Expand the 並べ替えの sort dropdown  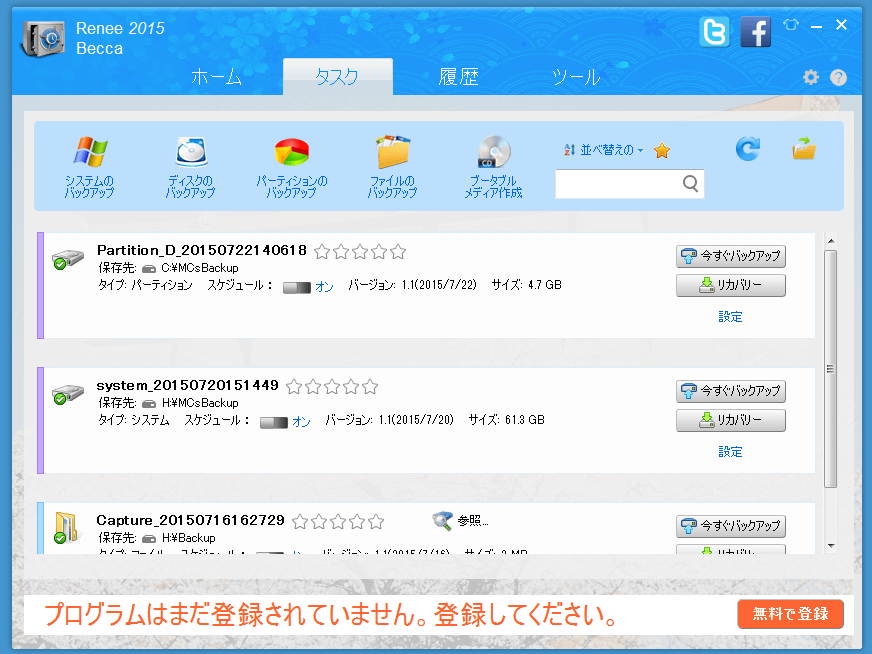pyautogui.click(x=604, y=150)
